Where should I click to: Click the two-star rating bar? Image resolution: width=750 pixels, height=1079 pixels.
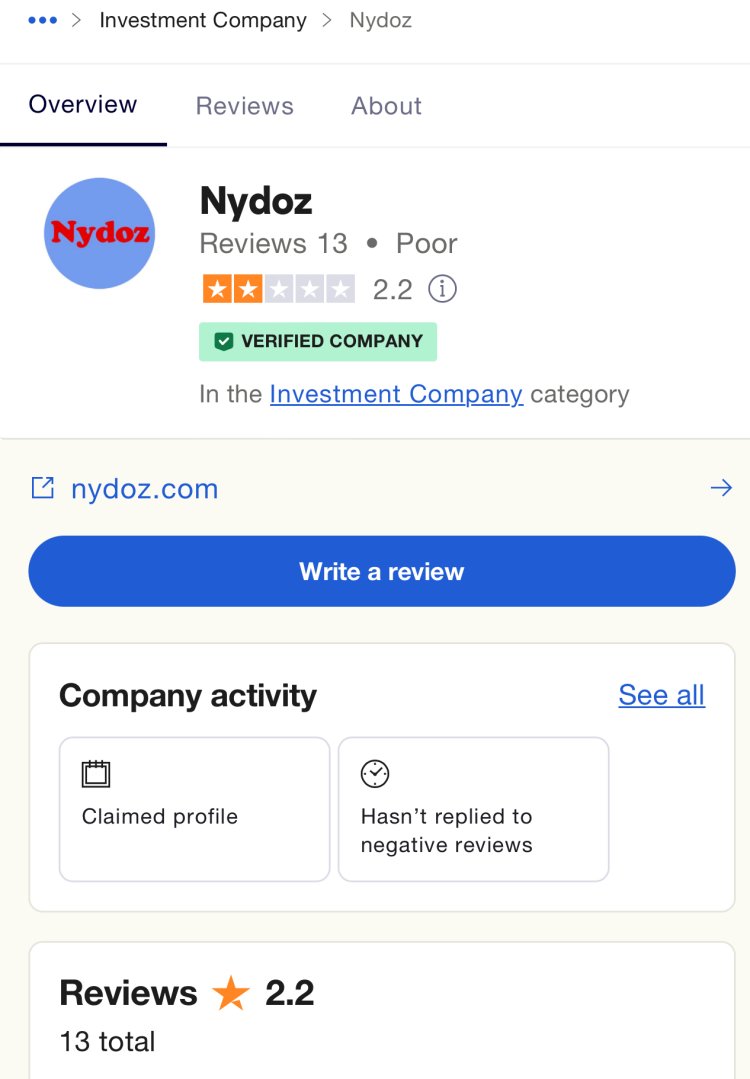point(279,289)
